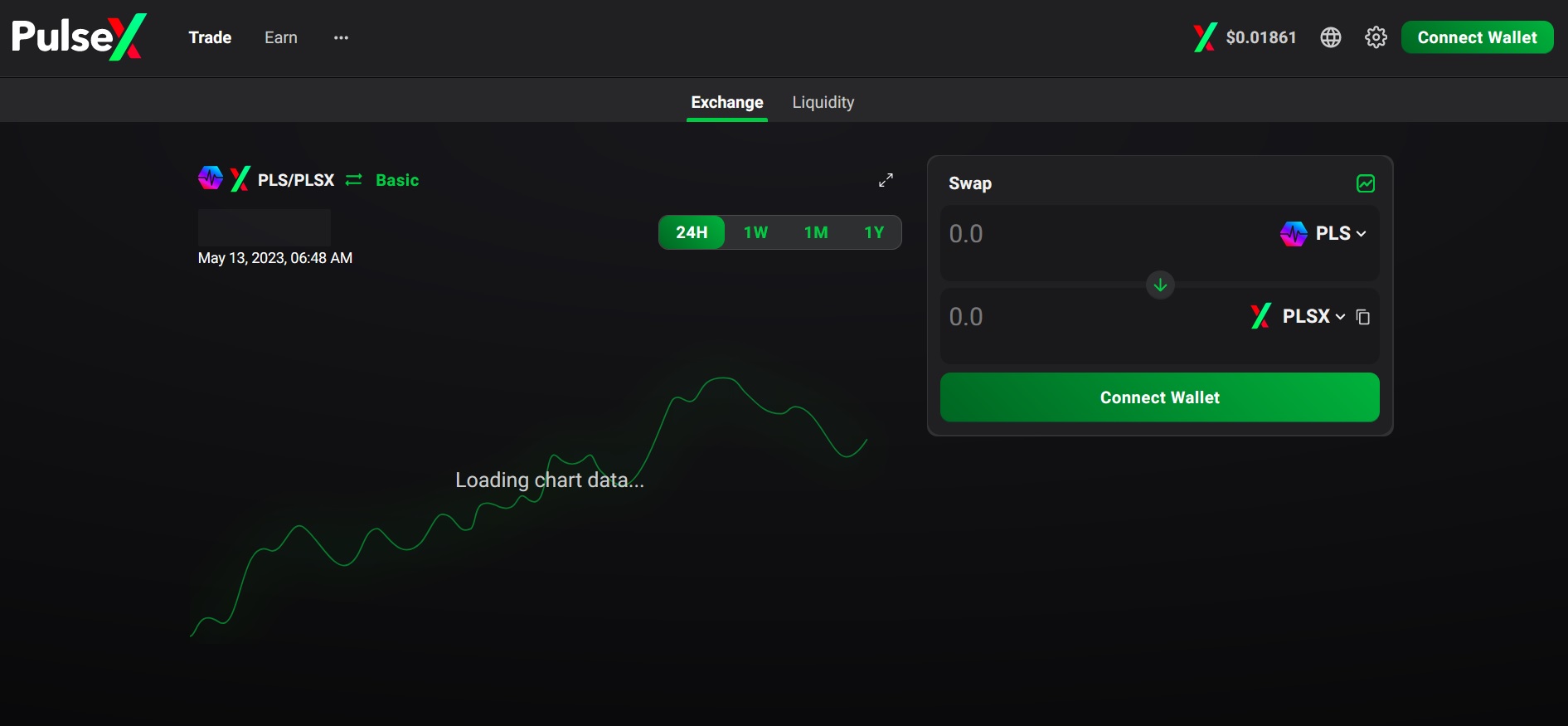Switch to the Liquidity tab
The image size is (1568, 726).
tap(823, 102)
